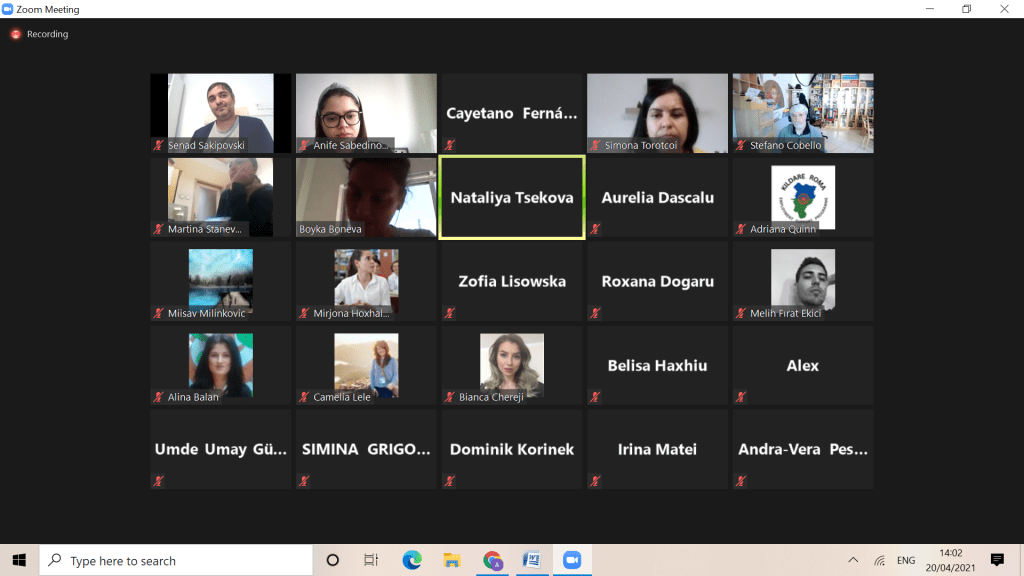Image resolution: width=1024 pixels, height=576 pixels.
Task: Switch to Word in the taskbar
Action: pyautogui.click(x=531, y=560)
